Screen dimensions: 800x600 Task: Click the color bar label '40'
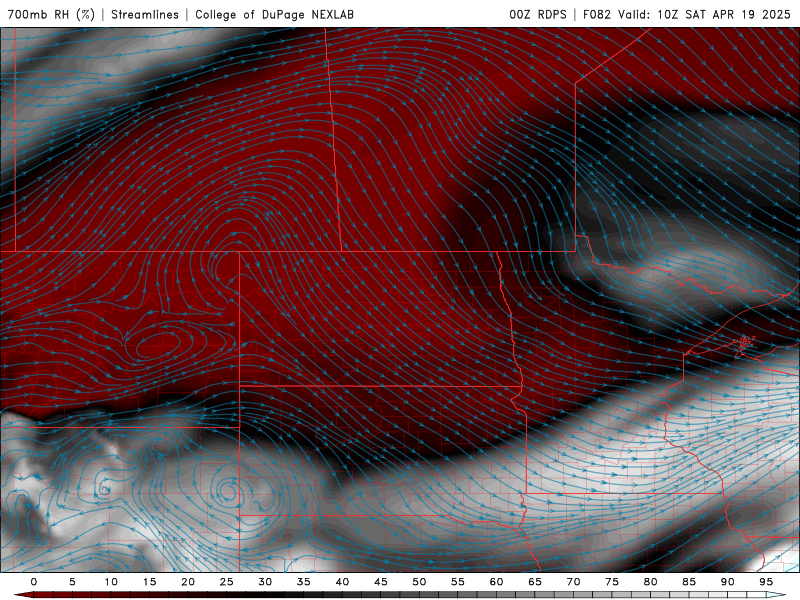click(x=342, y=582)
